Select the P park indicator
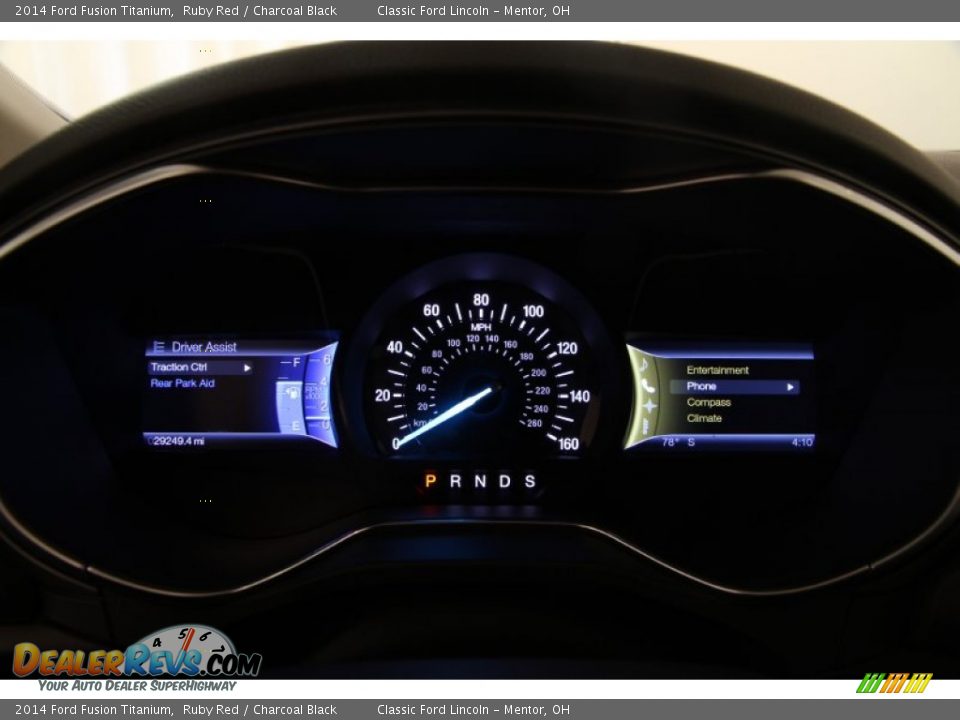This screenshot has height=720, width=960. [x=430, y=483]
